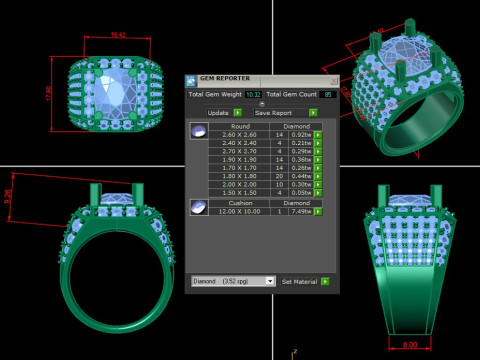Collapse the panel using the small round toggle
Viewport: 480px width, 360px height.
click(262, 104)
